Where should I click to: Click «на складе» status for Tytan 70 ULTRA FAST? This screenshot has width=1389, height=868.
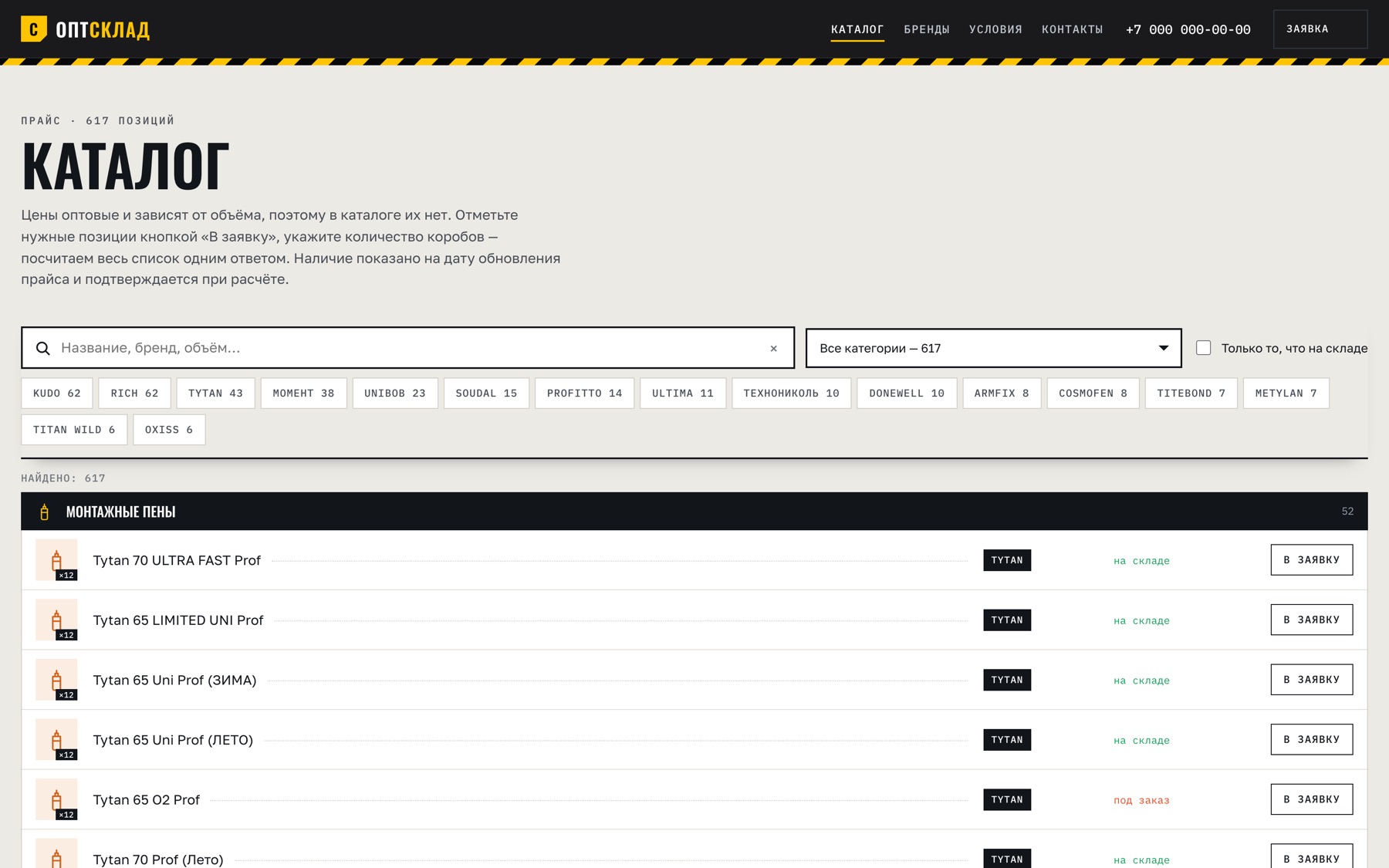point(1141,561)
